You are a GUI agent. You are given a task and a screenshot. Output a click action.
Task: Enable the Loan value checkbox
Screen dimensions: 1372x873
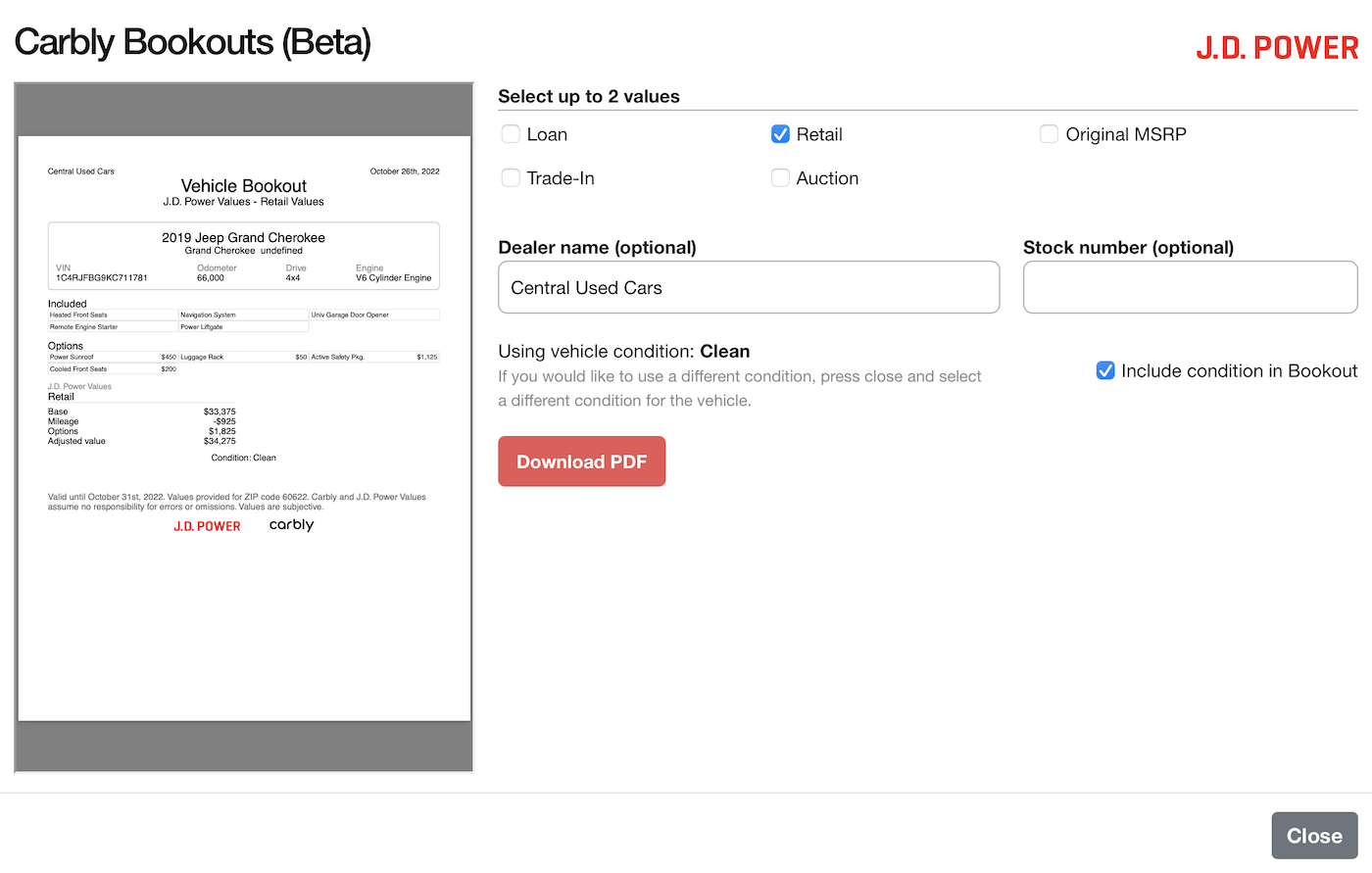coord(511,133)
